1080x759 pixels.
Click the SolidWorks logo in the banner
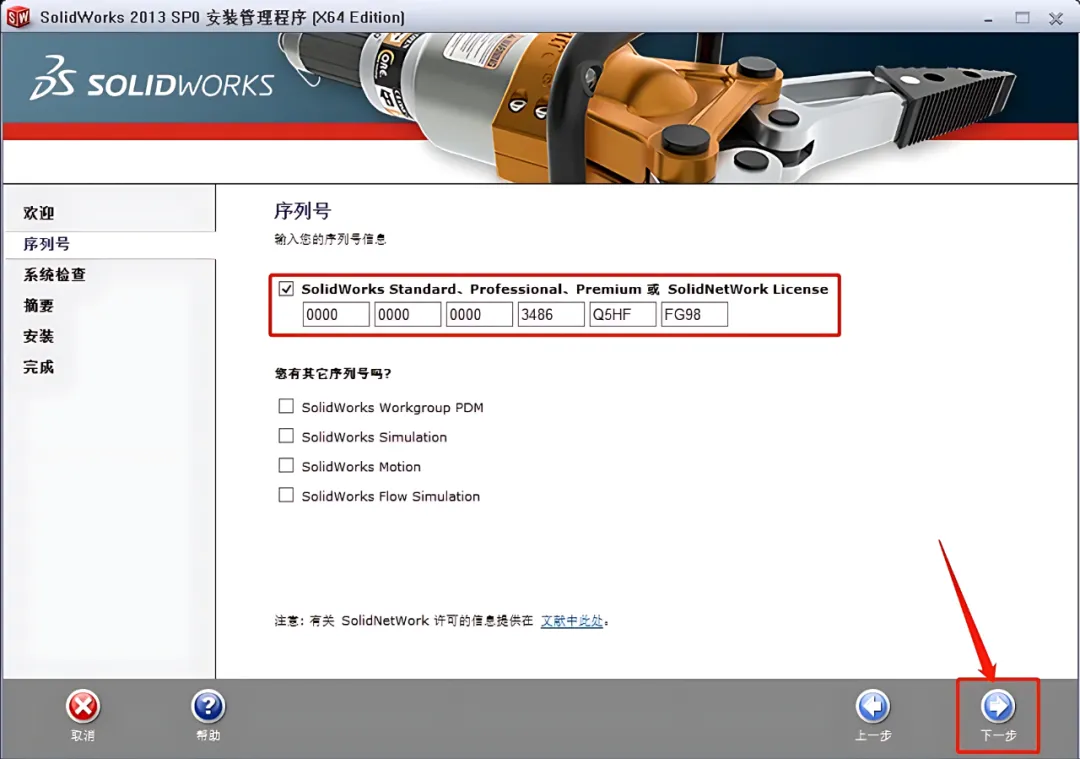pos(152,79)
